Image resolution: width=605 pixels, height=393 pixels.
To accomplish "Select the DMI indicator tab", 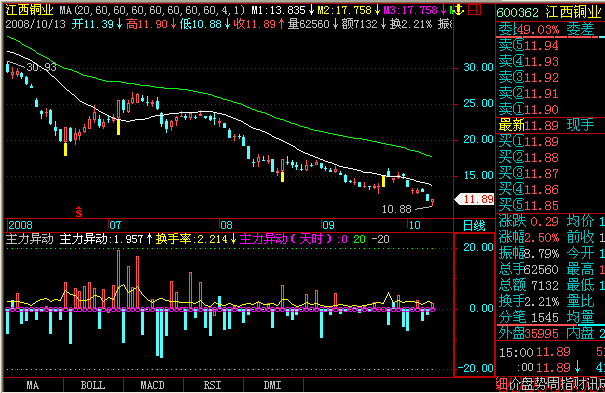I will (273, 385).
